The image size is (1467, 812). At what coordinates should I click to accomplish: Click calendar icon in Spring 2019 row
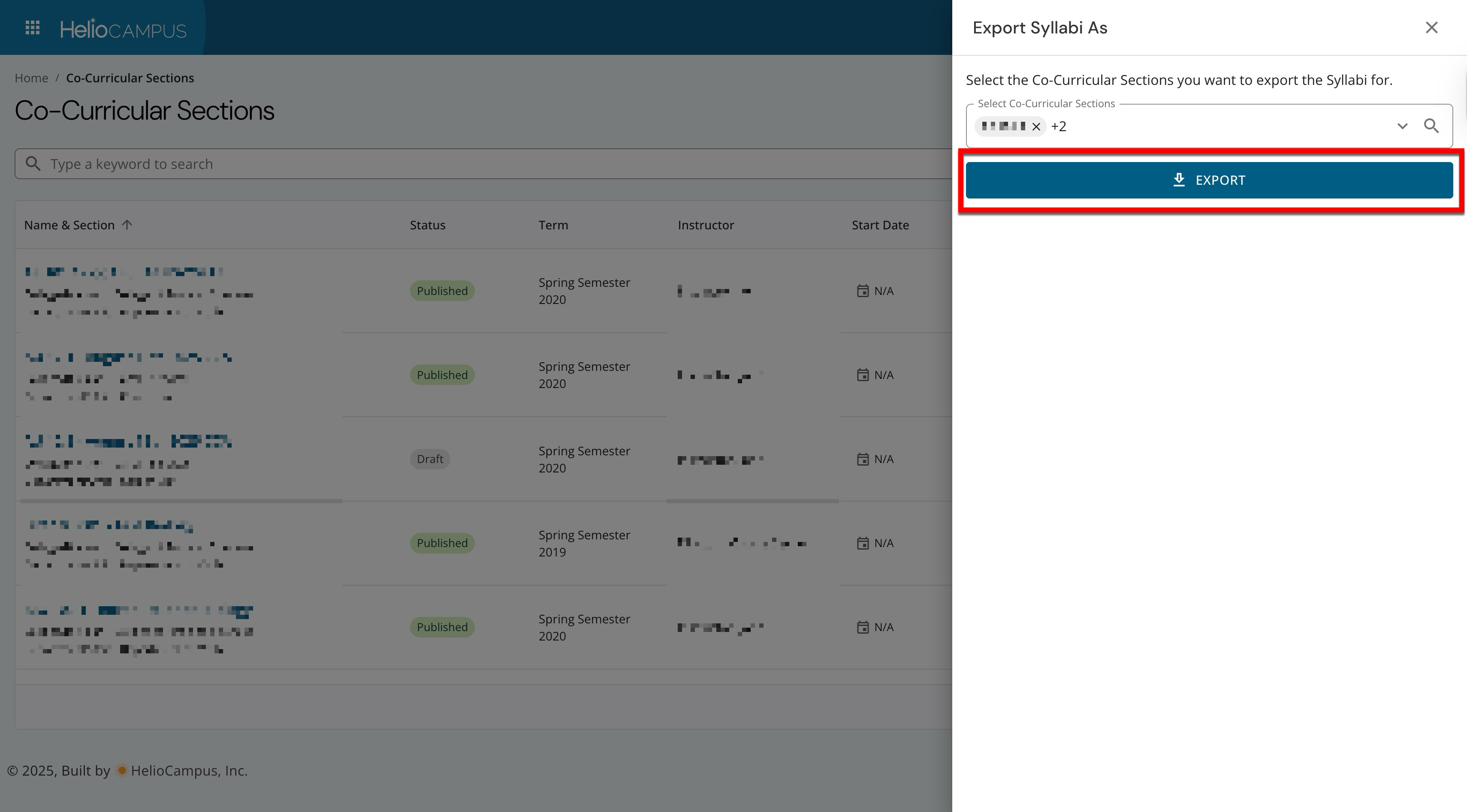[863, 544]
